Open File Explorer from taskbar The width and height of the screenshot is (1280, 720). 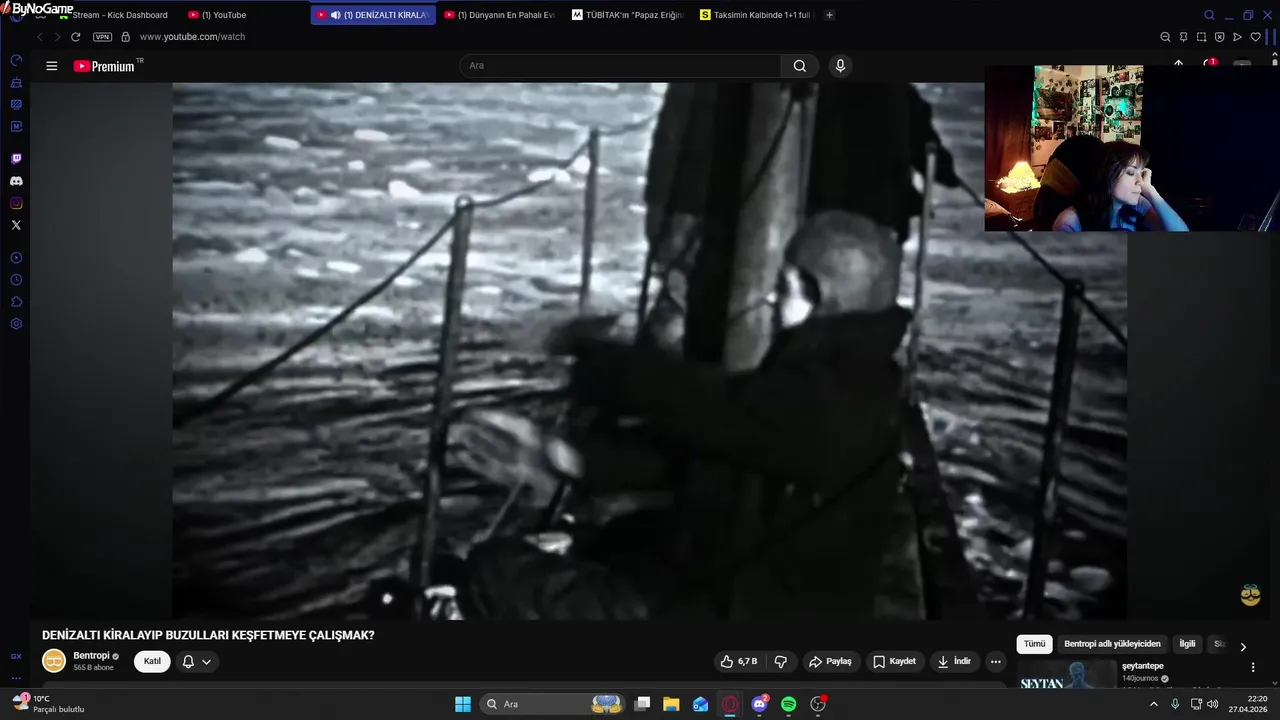671,704
